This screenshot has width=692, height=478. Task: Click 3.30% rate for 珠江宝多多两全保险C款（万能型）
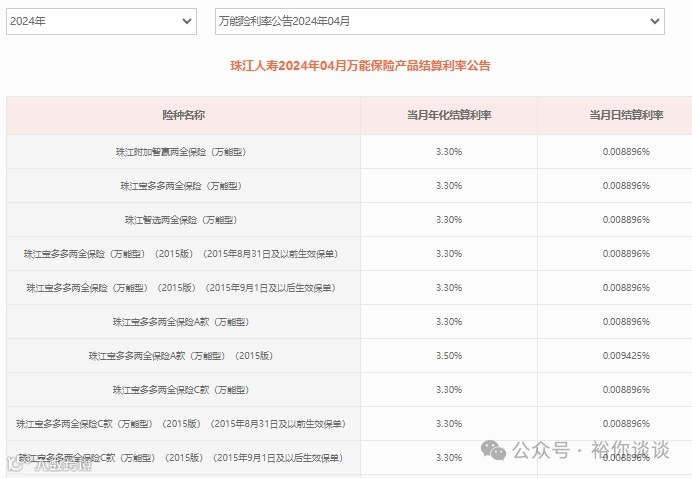tap(449, 390)
